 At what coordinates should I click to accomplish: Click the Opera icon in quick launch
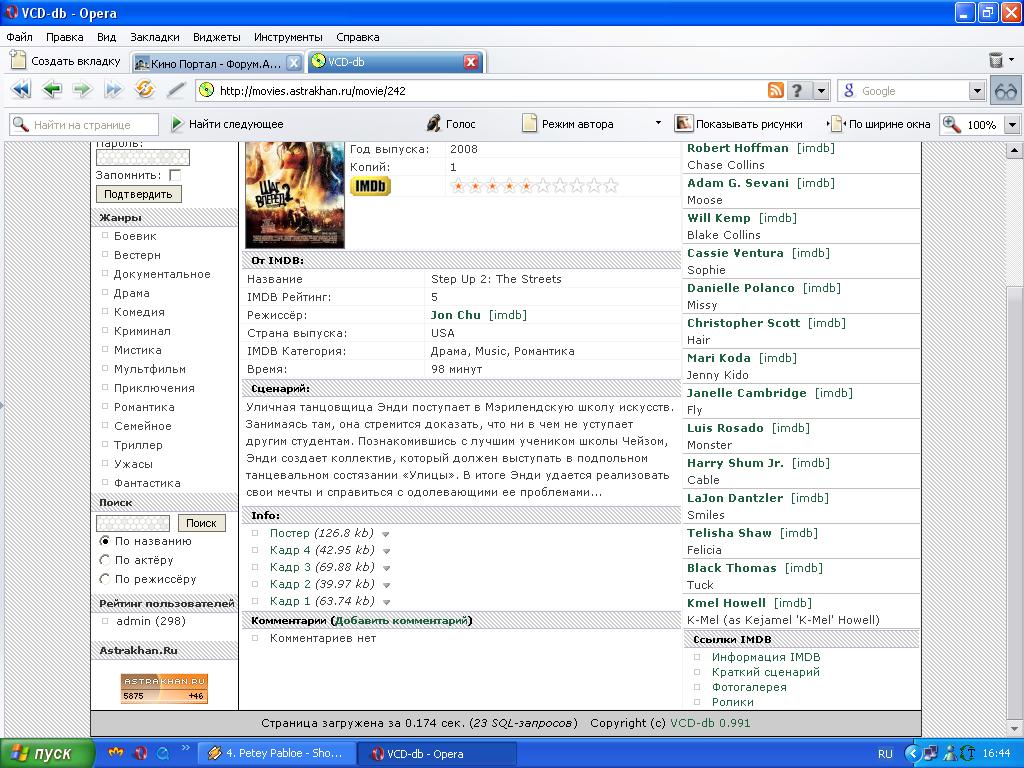(x=140, y=753)
